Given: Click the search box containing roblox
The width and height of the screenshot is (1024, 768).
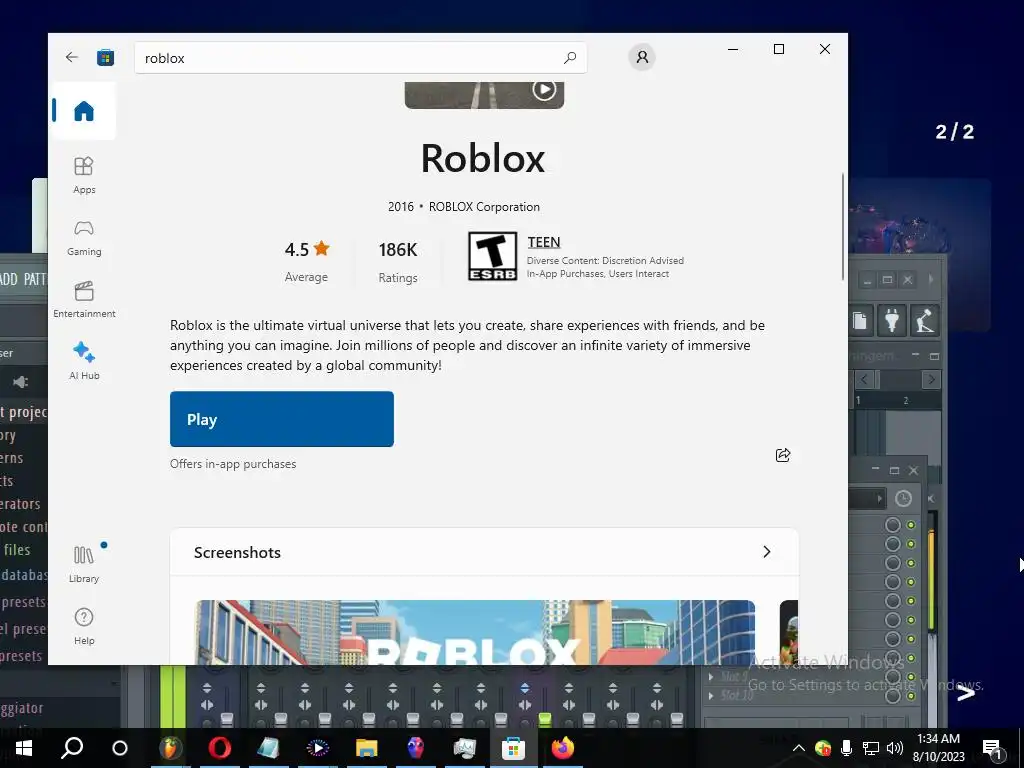Looking at the screenshot, I should (x=360, y=57).
